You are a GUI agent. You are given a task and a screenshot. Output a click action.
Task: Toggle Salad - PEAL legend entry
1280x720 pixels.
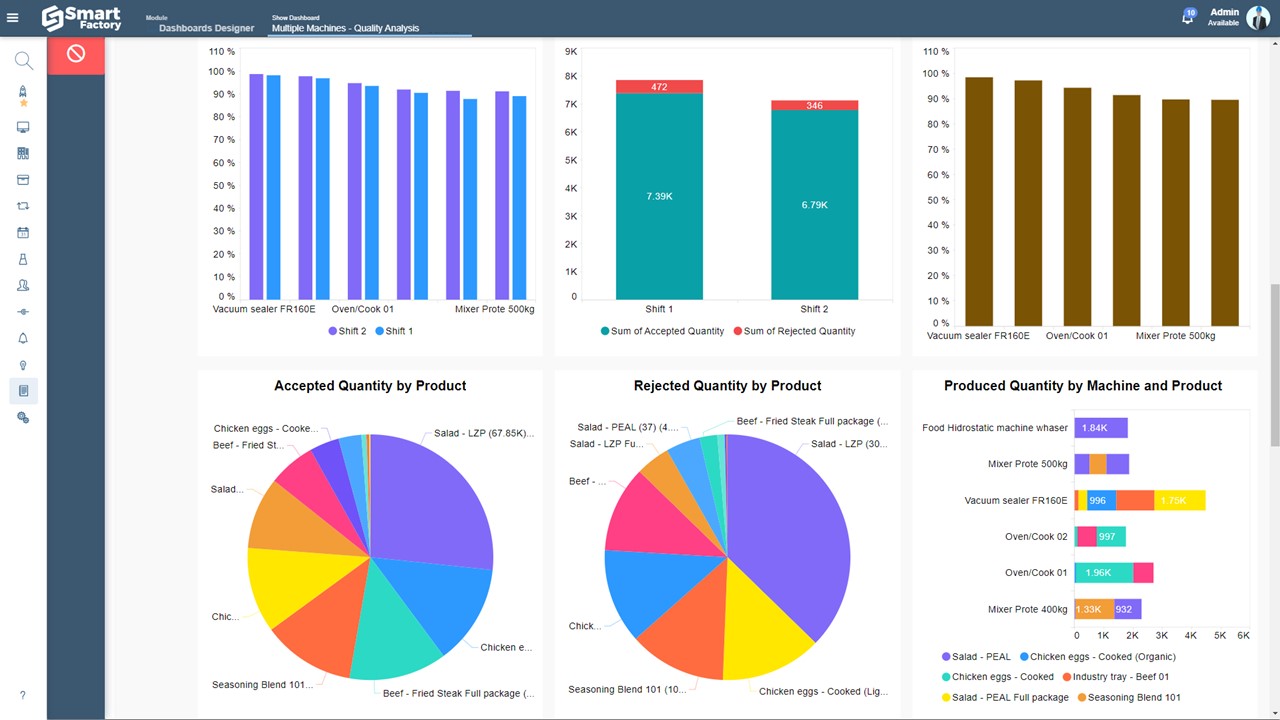click(x=976, y=657)
